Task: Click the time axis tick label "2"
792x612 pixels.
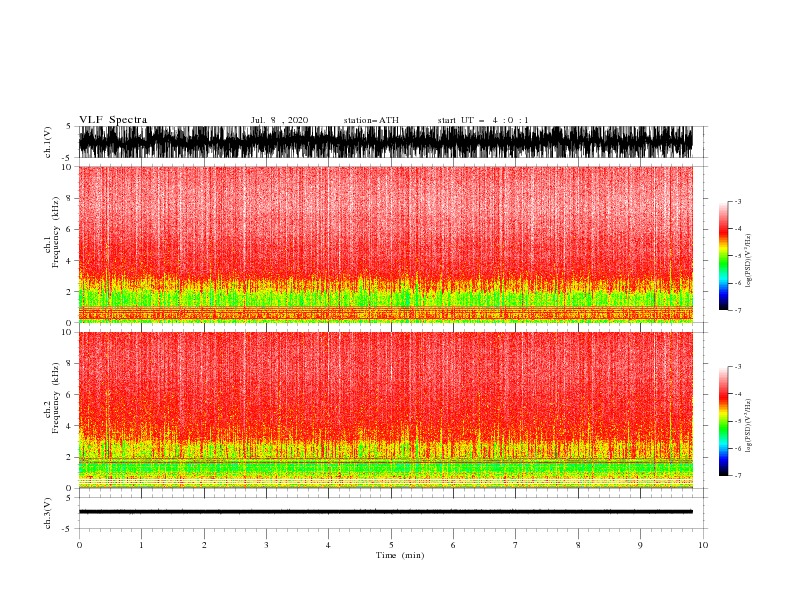Action: click(204, 545)
